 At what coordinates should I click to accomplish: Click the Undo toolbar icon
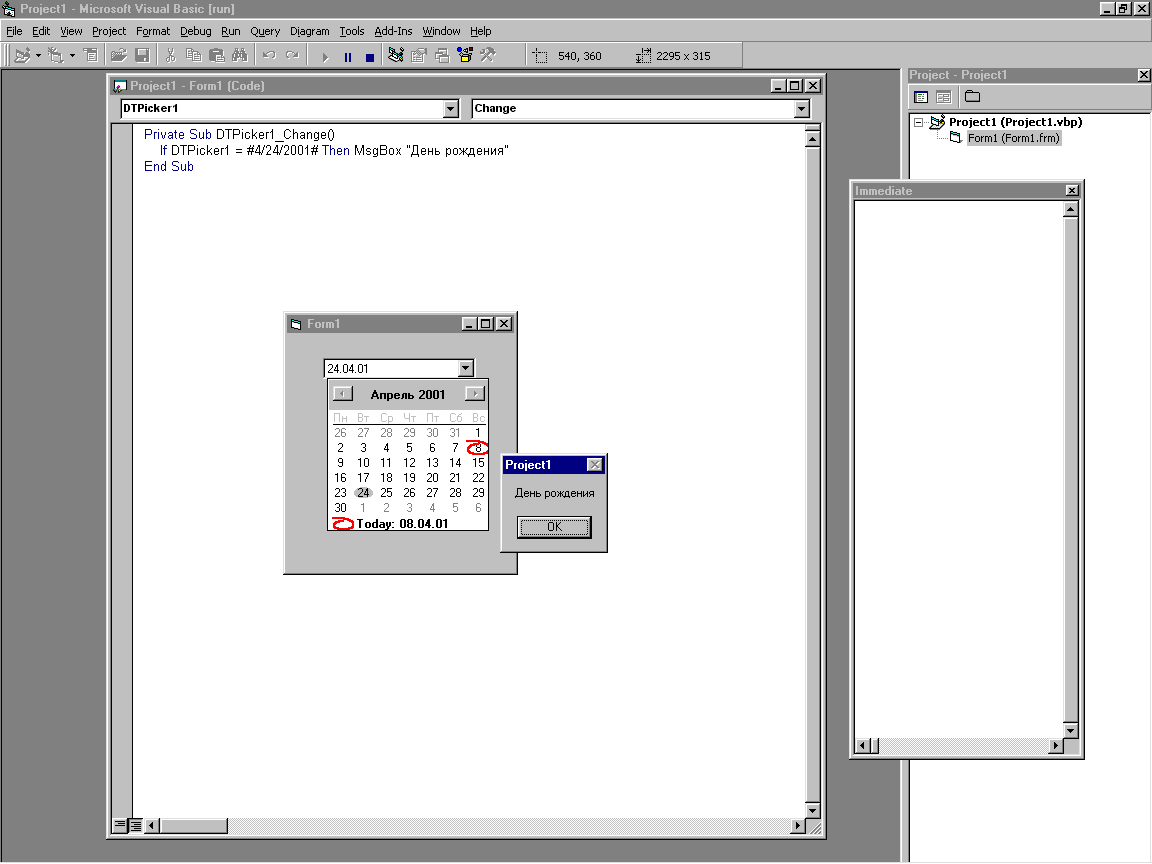tap(269, 56)
